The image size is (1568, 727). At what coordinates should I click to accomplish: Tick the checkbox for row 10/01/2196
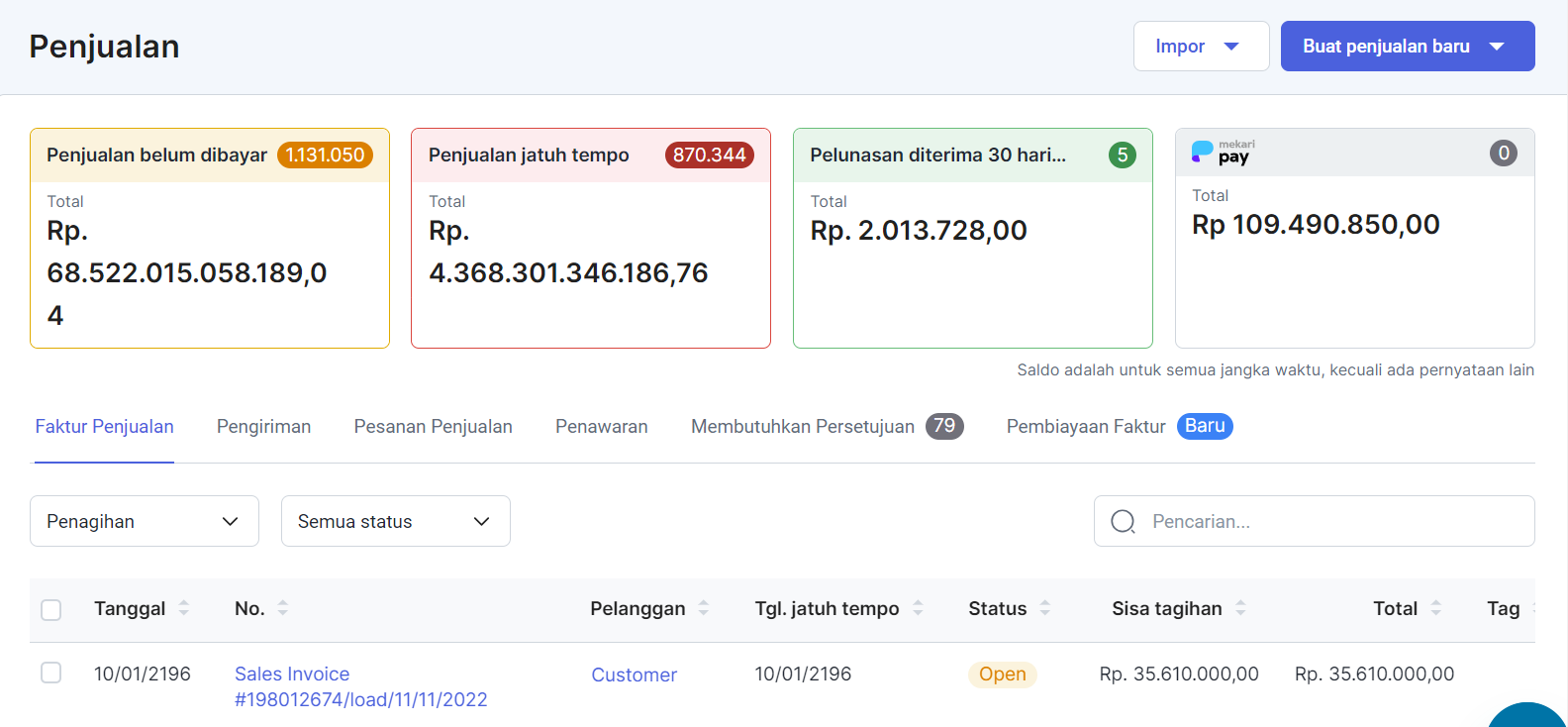tap(51, 673)
